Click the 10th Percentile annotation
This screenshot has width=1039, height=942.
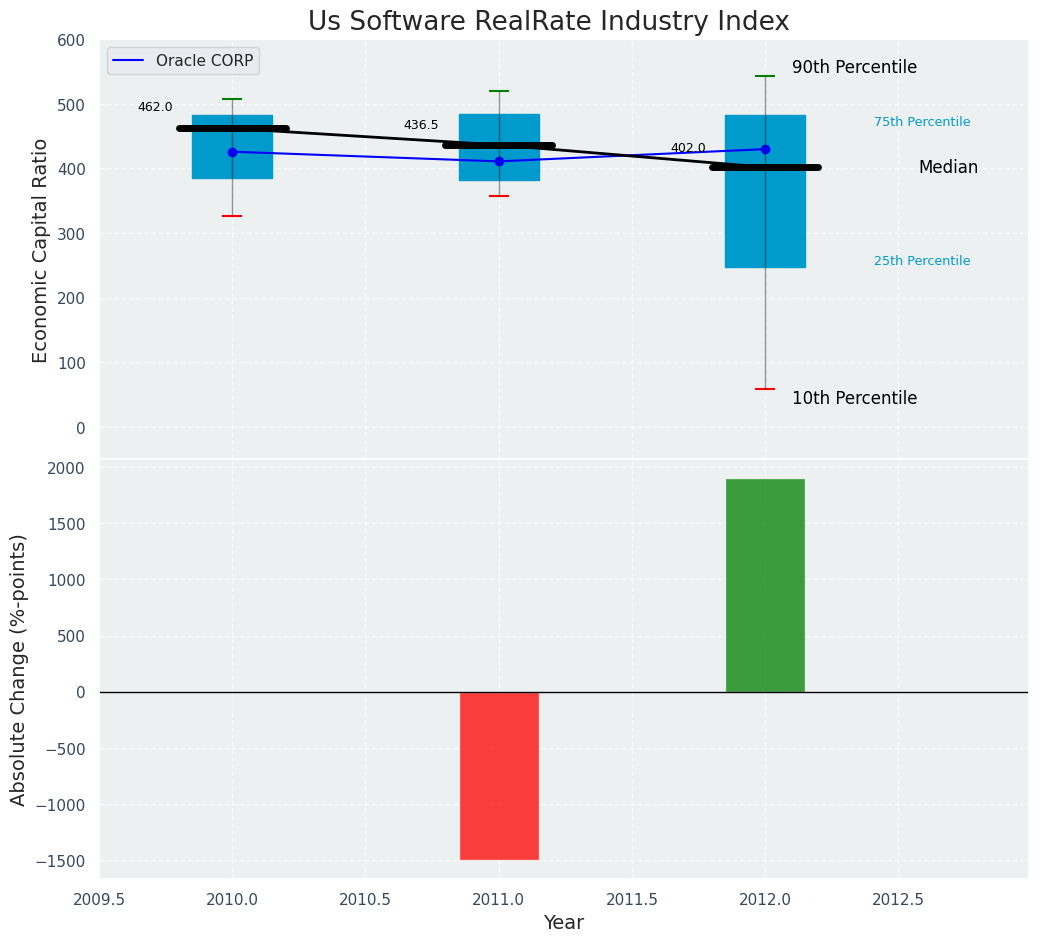pyautogui.click(x=854, y=398)
